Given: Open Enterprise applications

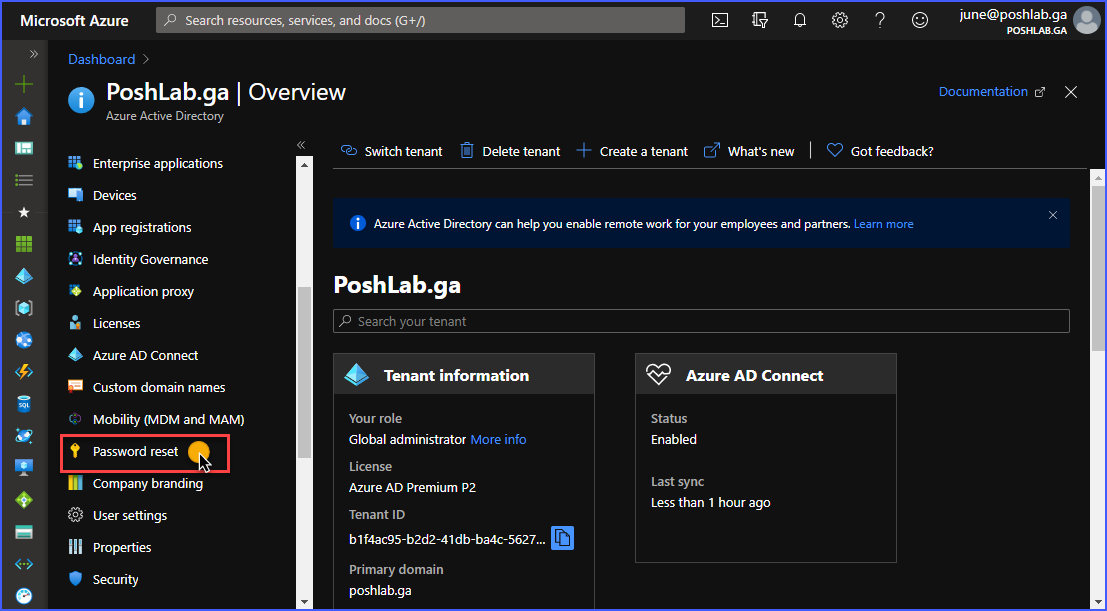Looking at the screenshot, I should click(x=157, y=163).
